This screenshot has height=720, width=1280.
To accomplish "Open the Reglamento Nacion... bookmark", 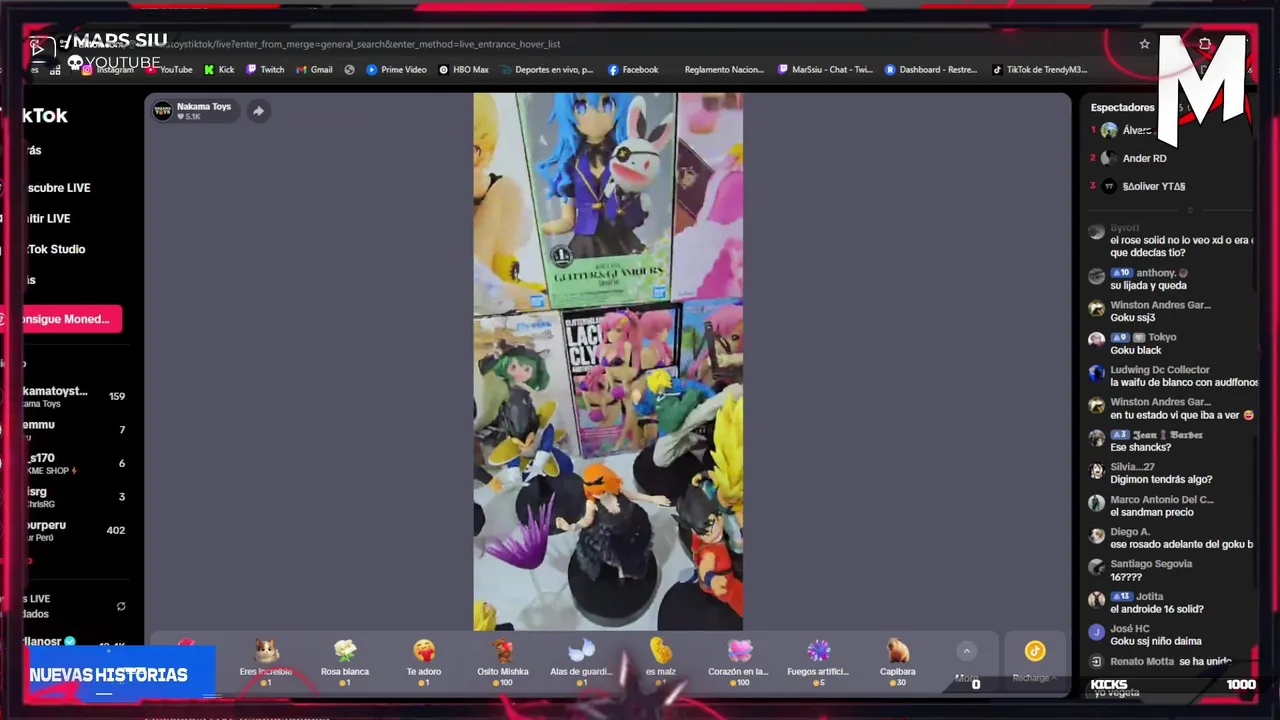I will coord(724,70).
